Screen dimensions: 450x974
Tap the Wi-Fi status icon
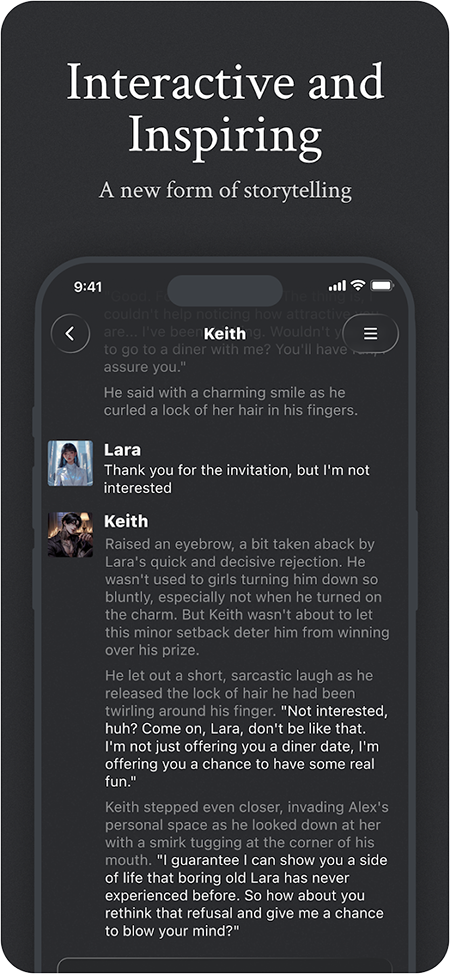357,286
